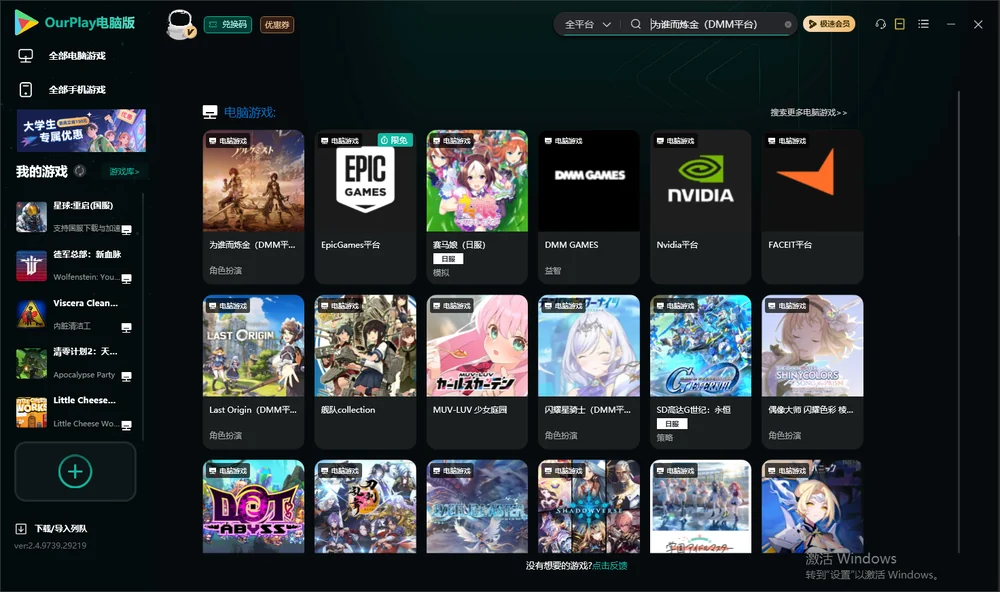Open the EpicGames平台 card

point(365,207)
